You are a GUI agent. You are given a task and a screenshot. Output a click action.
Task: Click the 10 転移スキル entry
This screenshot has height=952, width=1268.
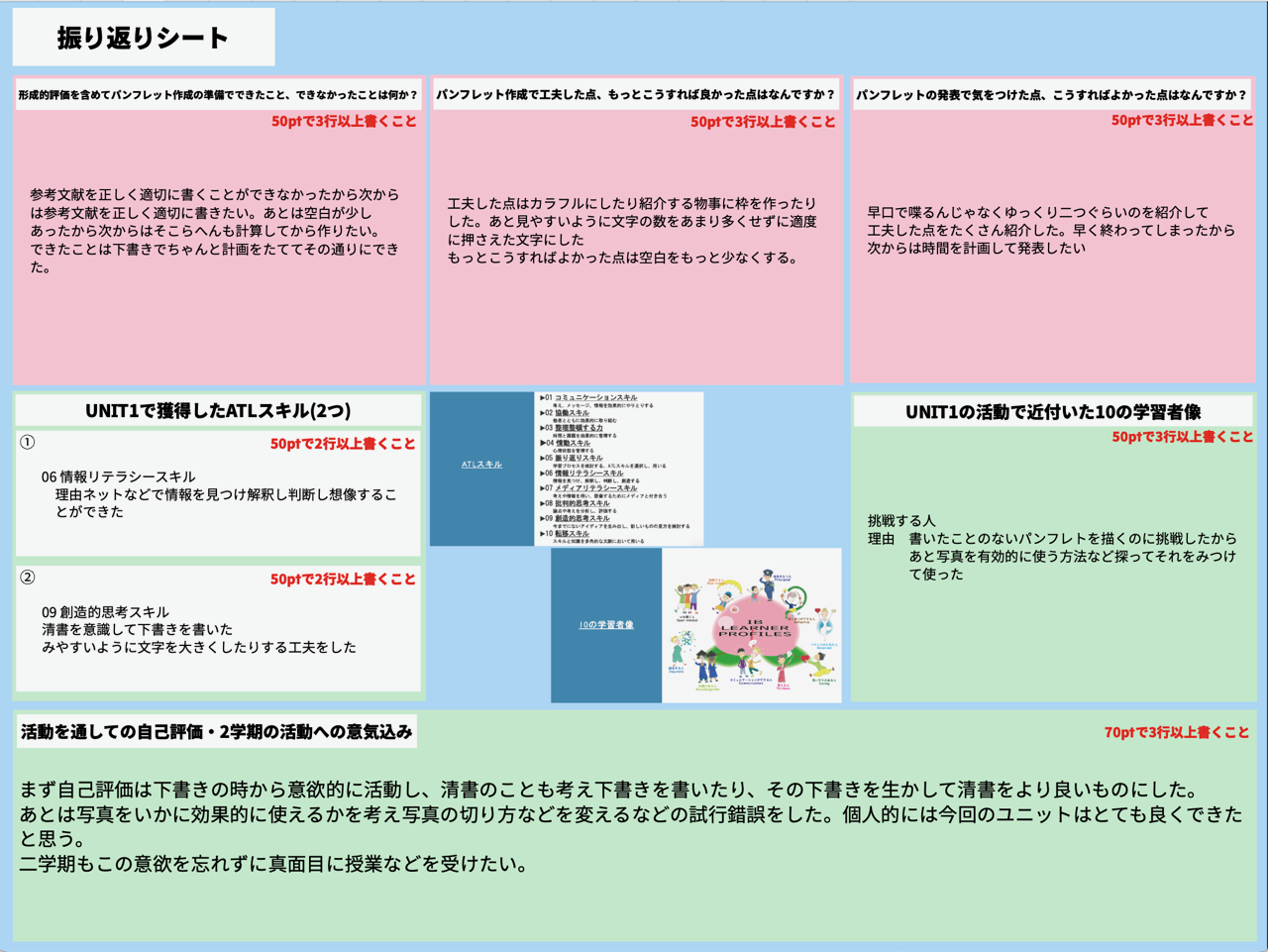pyautogui.click(x=566, y=533)
